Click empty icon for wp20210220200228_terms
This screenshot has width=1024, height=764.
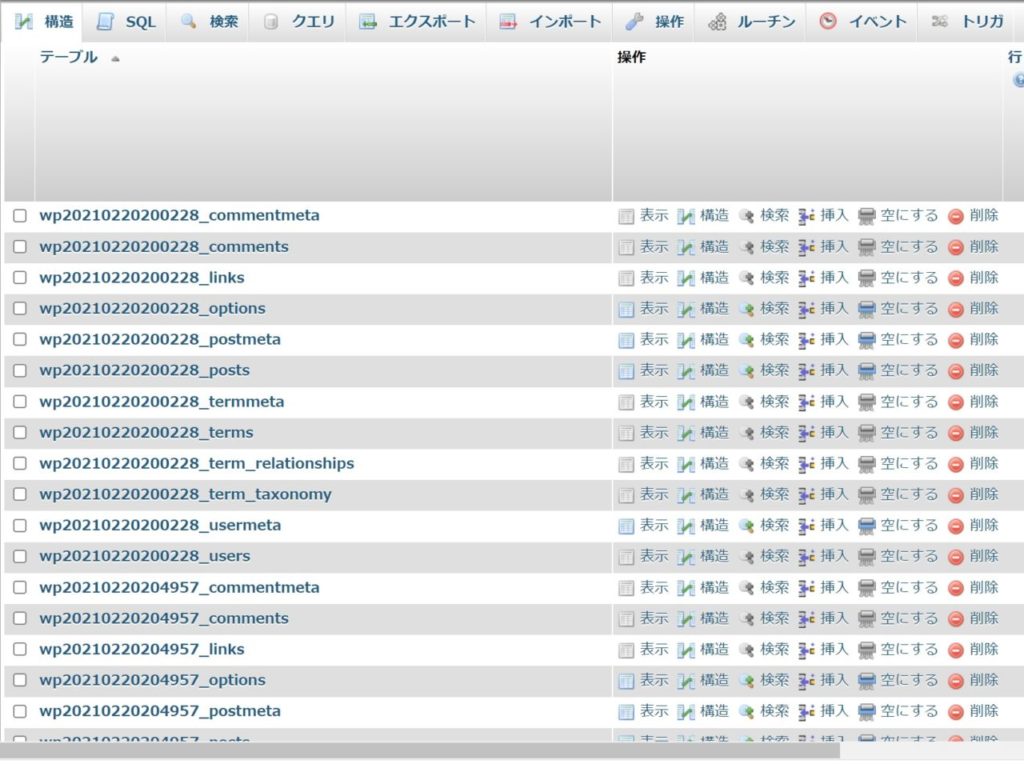tap(867, 433)
